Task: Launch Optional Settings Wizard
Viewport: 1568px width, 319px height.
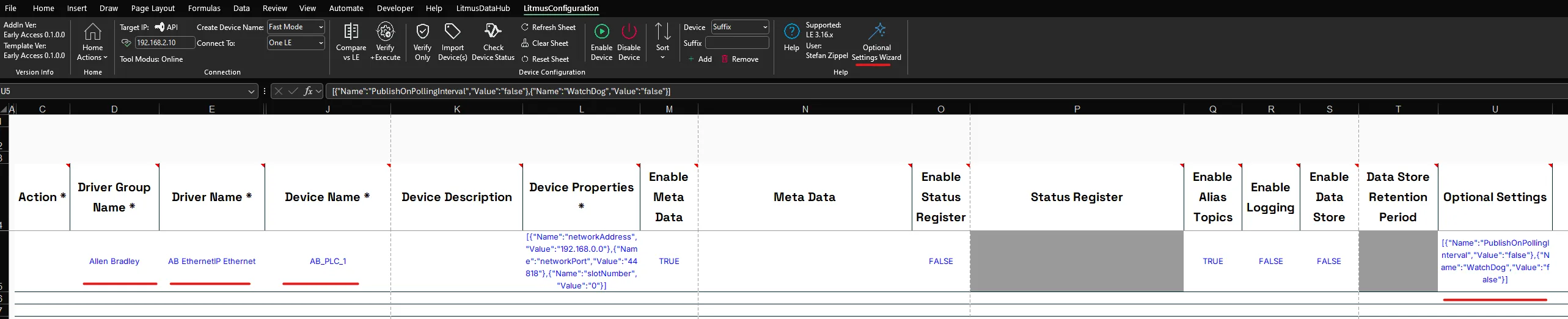Action: pyautogui.click(x=877, y=42)
